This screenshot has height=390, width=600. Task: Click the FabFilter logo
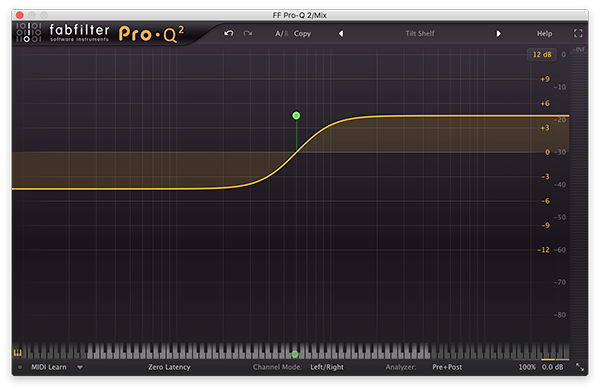click(63, 33)
